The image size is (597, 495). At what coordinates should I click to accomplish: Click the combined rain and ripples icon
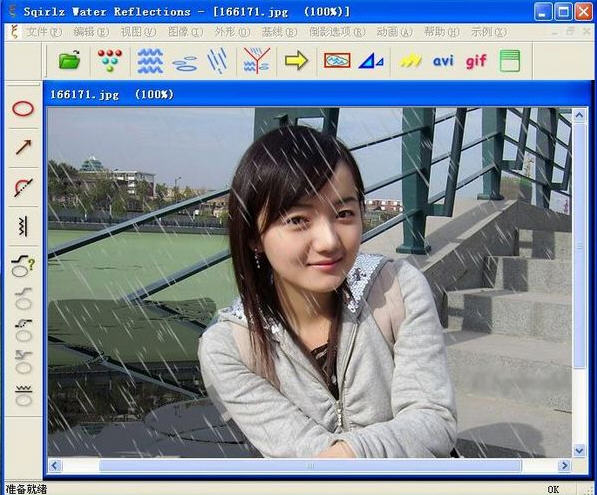[x=257, y=60]
